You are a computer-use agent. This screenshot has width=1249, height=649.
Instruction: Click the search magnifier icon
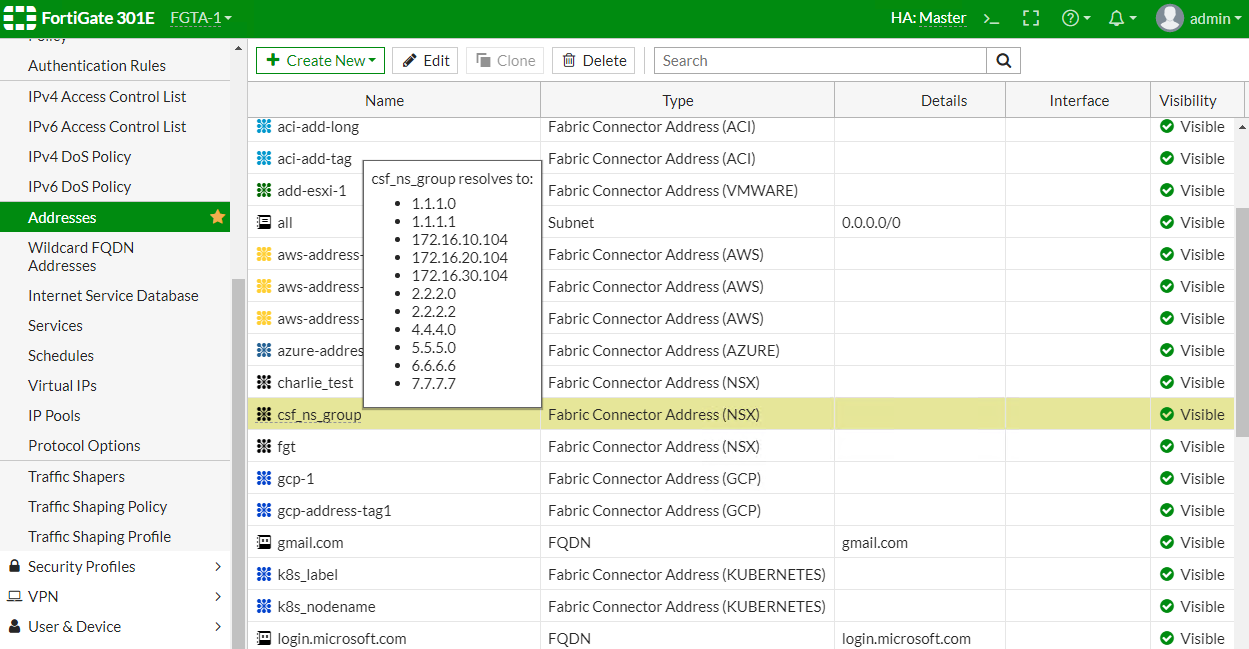tap(1003, 60)
